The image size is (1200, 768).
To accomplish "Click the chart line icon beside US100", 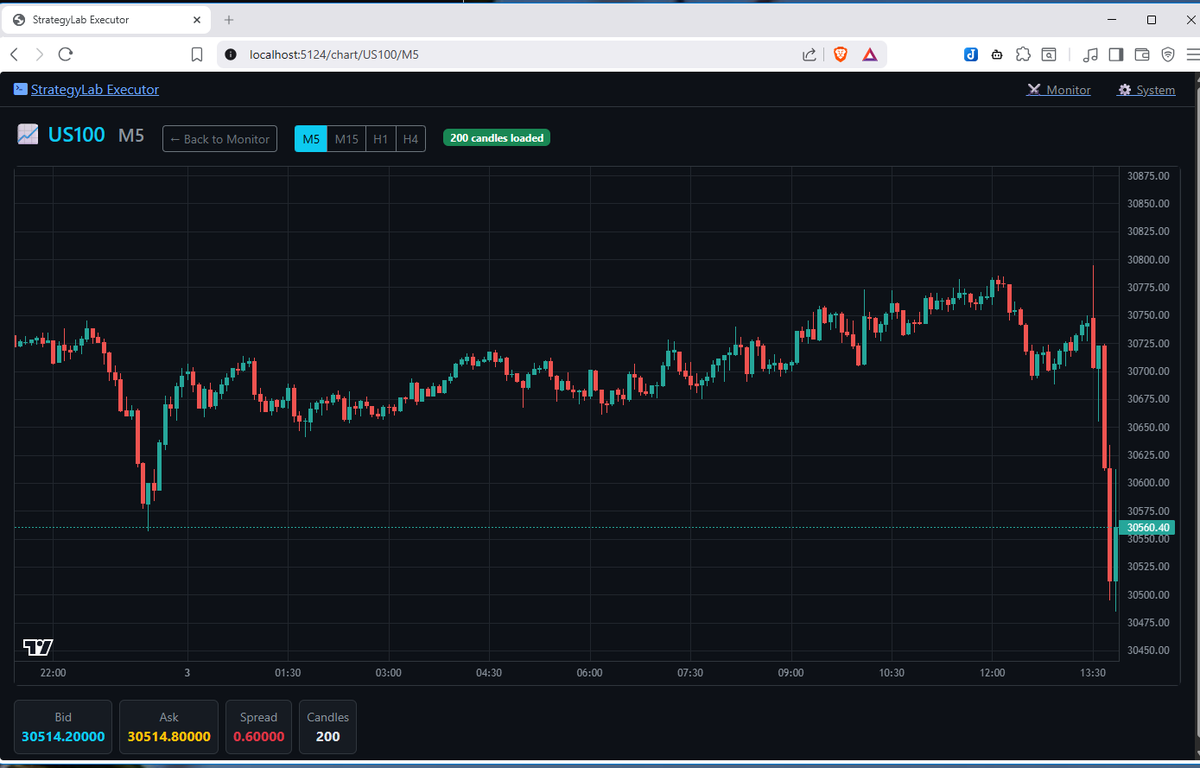I will 29,134.
